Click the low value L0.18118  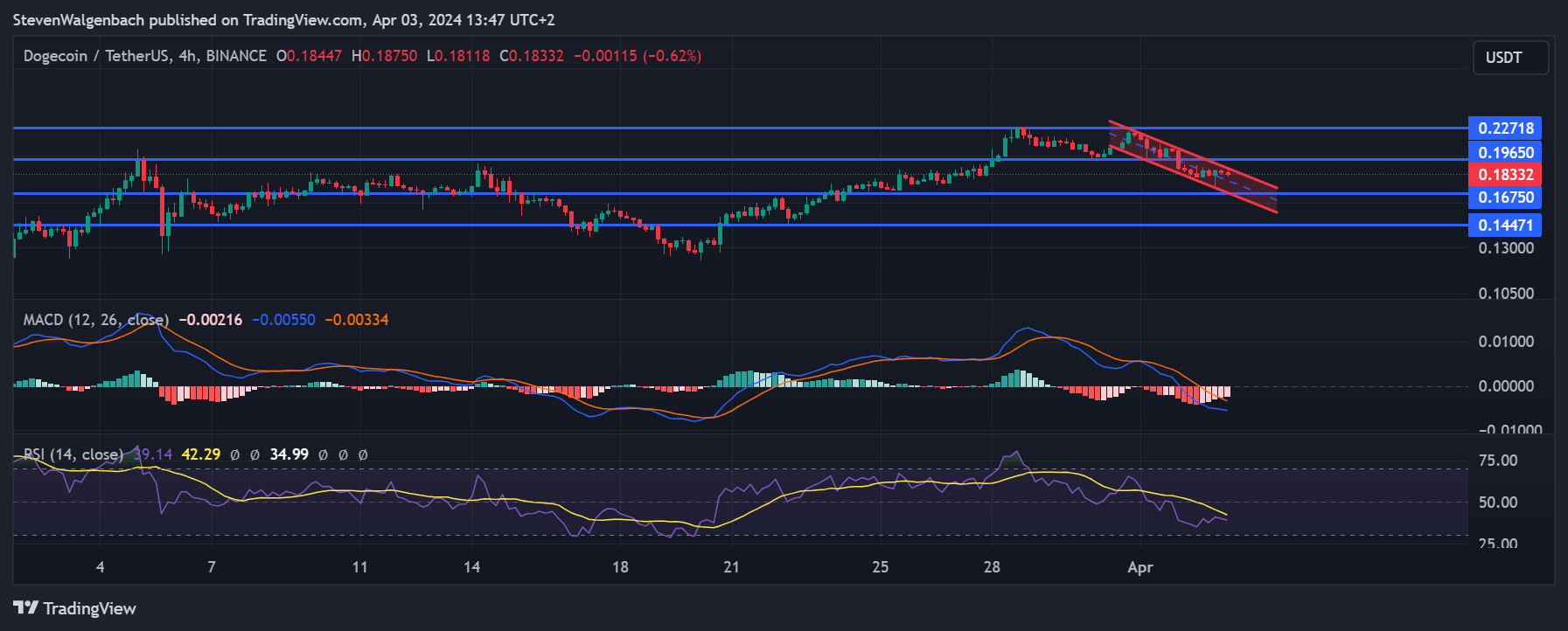pos(458,56)
